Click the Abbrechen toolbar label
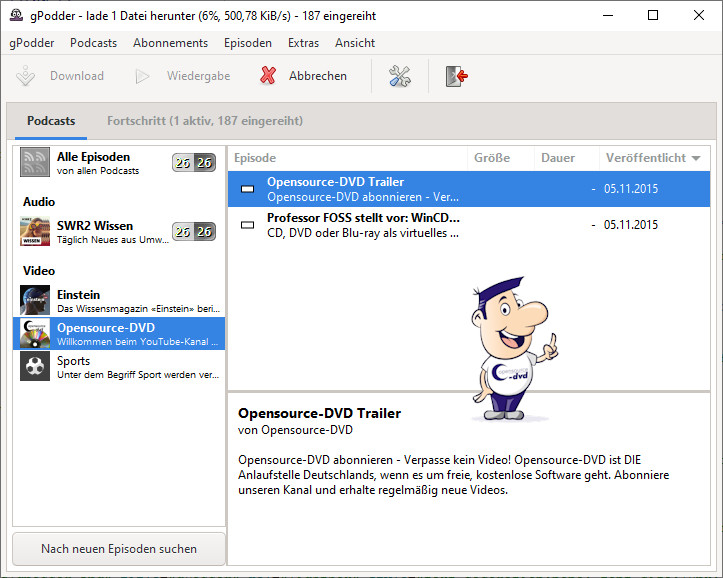This screenshot has height=578, width=723. pos(318,76)
